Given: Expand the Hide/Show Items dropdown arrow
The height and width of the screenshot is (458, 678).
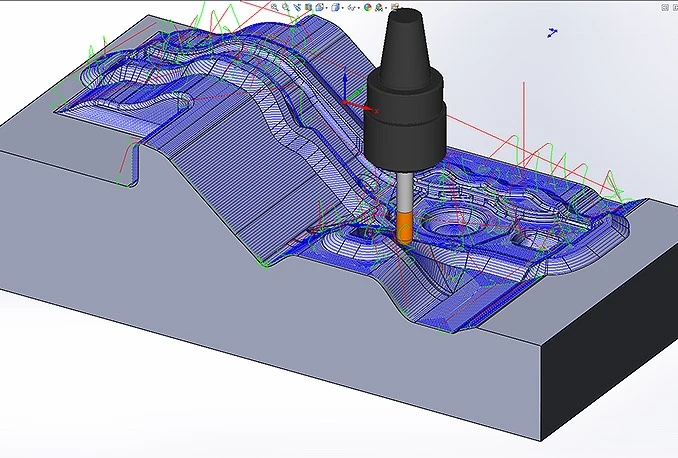Looking at the screenshot, I should [x=359, y=8].
